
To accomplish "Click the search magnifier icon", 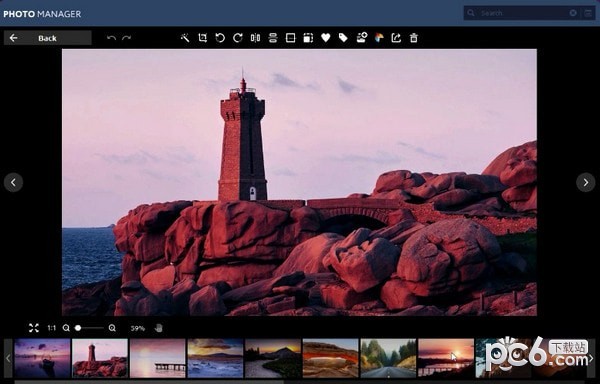I will (471, 13).
